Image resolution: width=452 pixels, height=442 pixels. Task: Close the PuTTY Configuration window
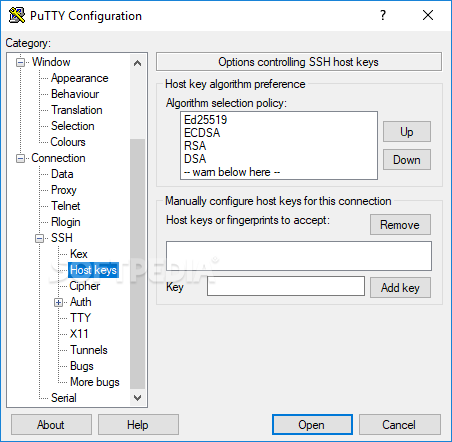(x=428, y=15)
